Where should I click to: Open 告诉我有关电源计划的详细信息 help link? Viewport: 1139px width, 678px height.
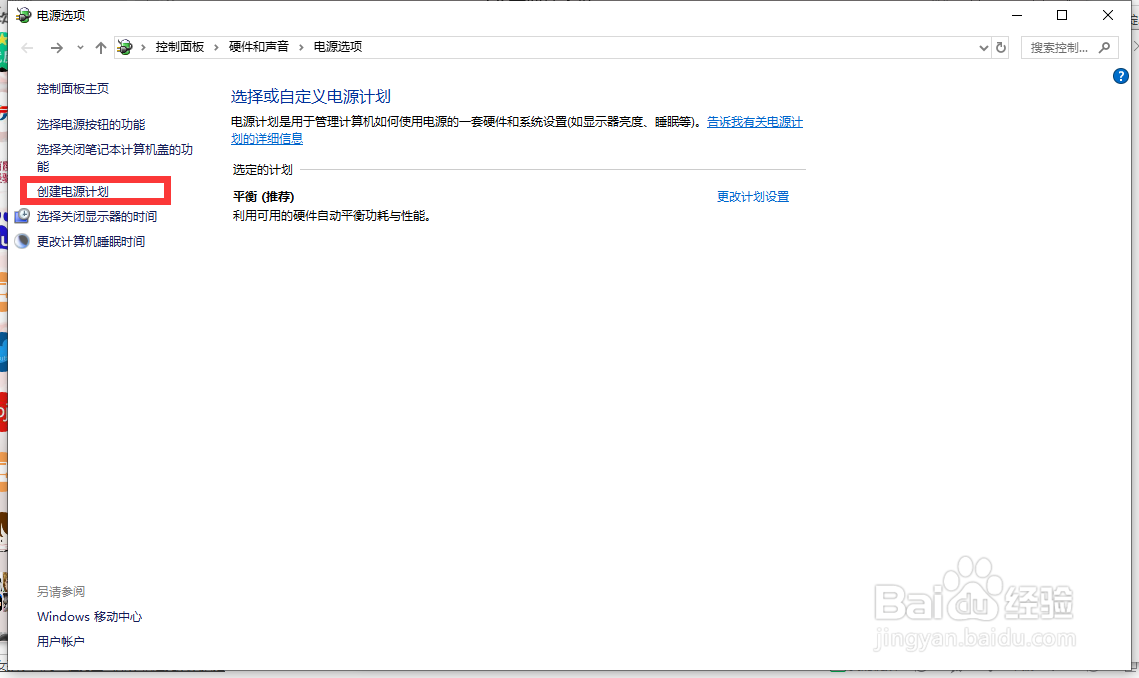pos(755,121)
